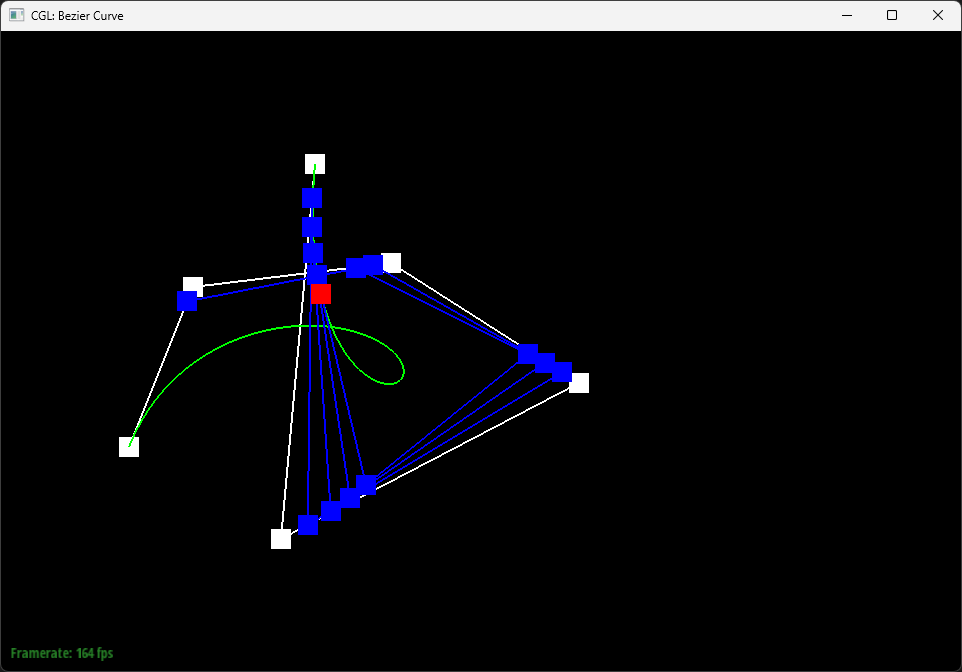Click the CGL: Bezier Curve window title
This screenshot has width=962, height=672.
tap(77, 15)
